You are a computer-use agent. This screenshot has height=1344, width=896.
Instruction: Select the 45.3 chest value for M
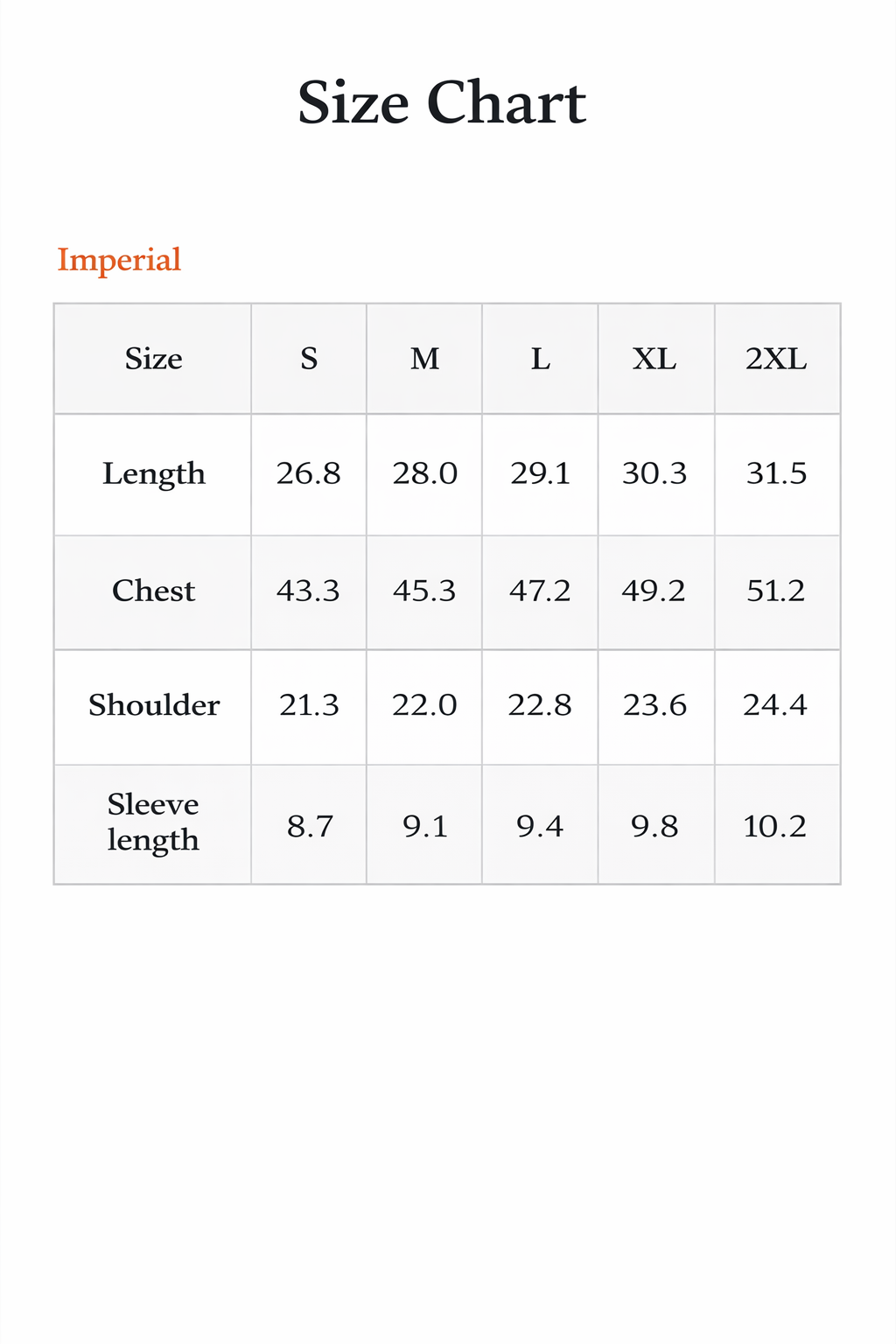(x=424, y=591)
